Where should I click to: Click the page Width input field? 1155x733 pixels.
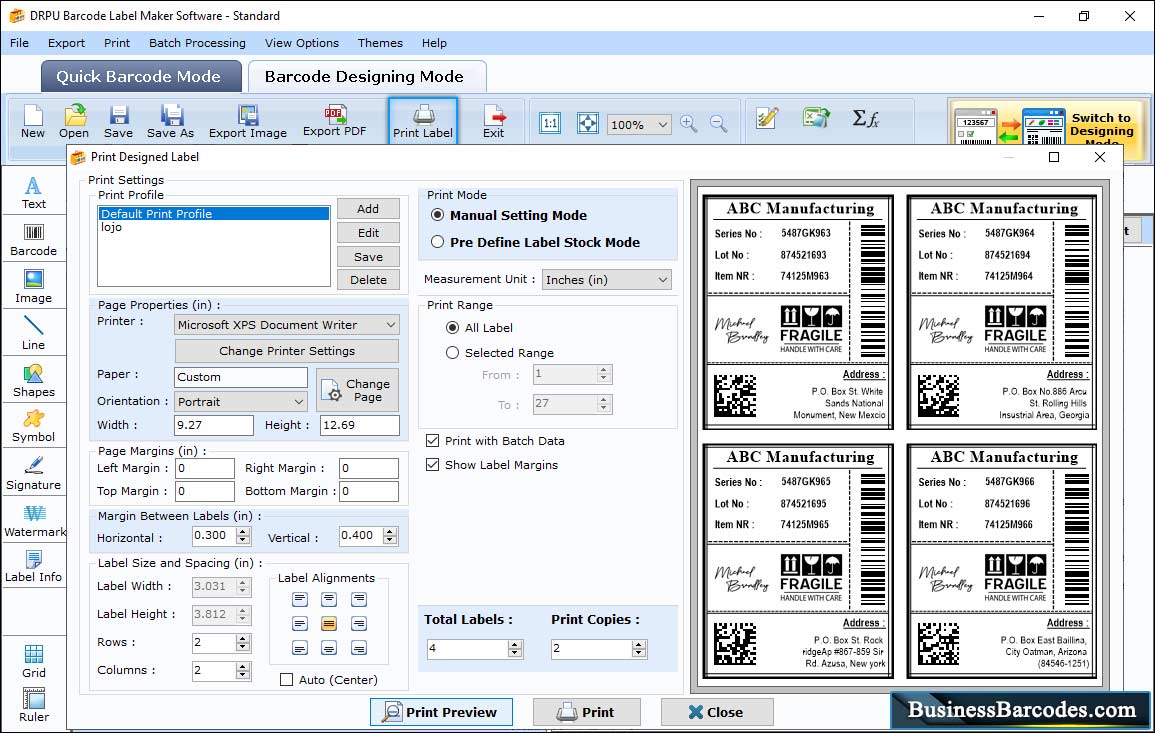[214, 425]
